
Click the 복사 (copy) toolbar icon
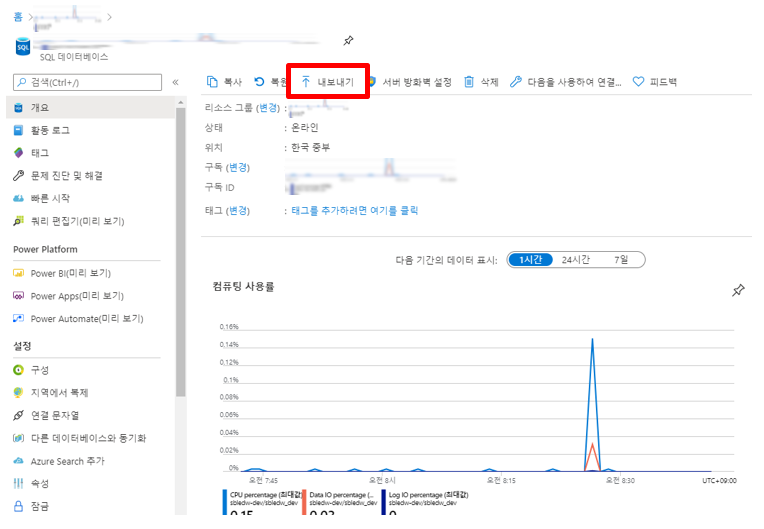click(212, 82)
